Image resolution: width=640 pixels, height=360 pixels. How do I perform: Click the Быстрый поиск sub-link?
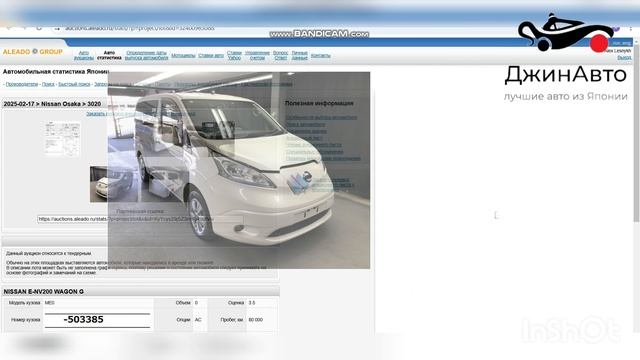74,84
